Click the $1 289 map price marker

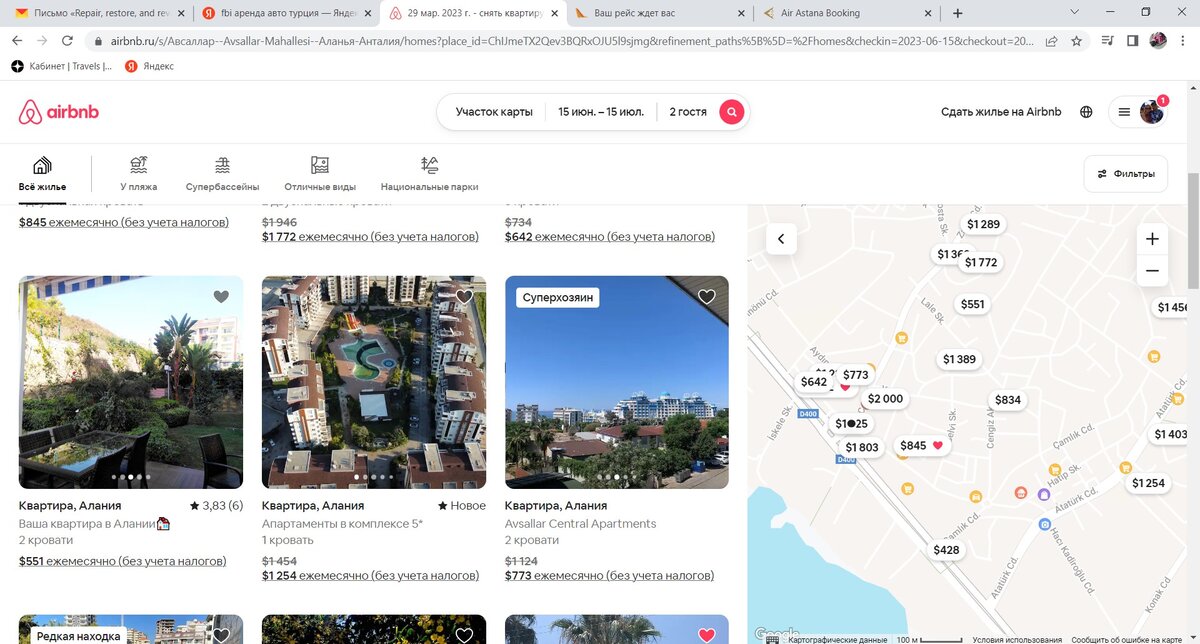pos(983,224)
